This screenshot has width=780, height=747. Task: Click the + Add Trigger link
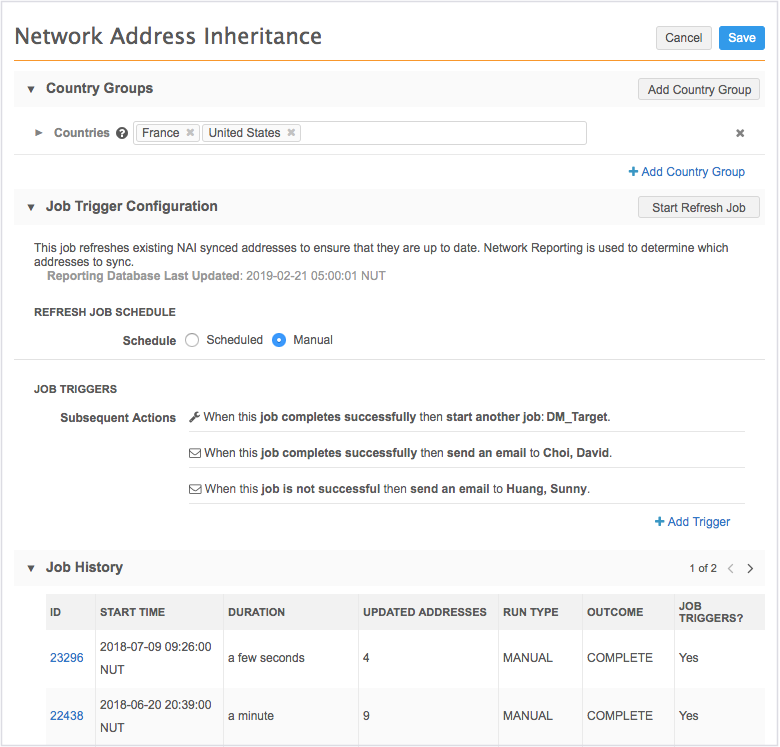point(692,522)
